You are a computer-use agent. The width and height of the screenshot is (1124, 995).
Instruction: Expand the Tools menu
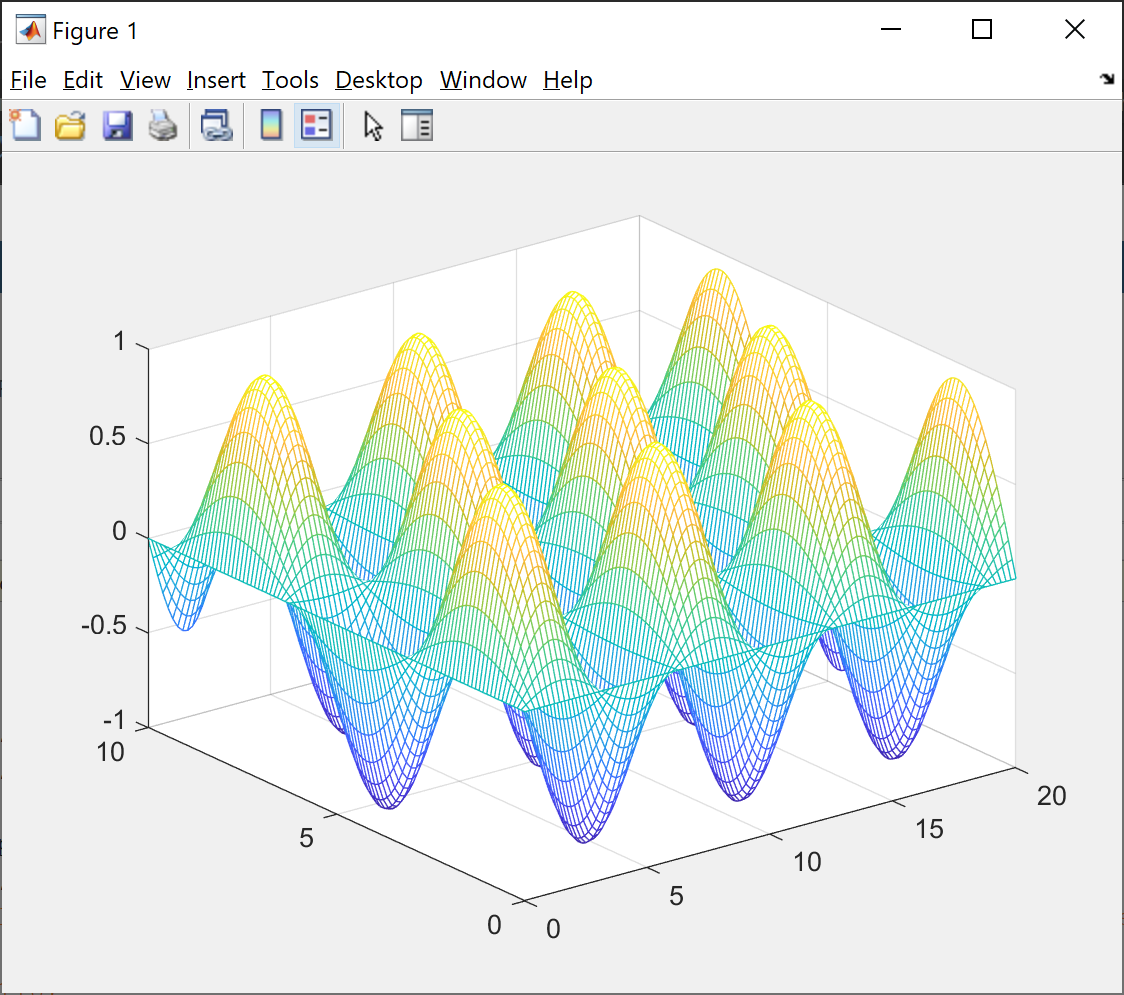pyautogui.click(x=290, y=80)
